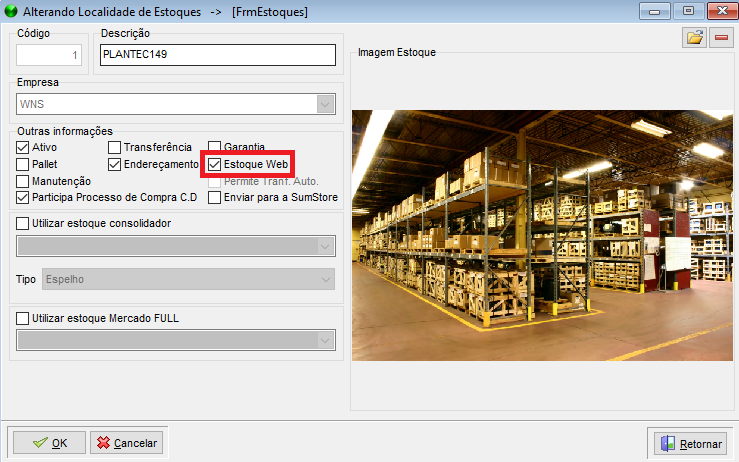Close the Alterando Localidade de Estoques window
Viewport: 739px width, 462px height.
point(722,11)
